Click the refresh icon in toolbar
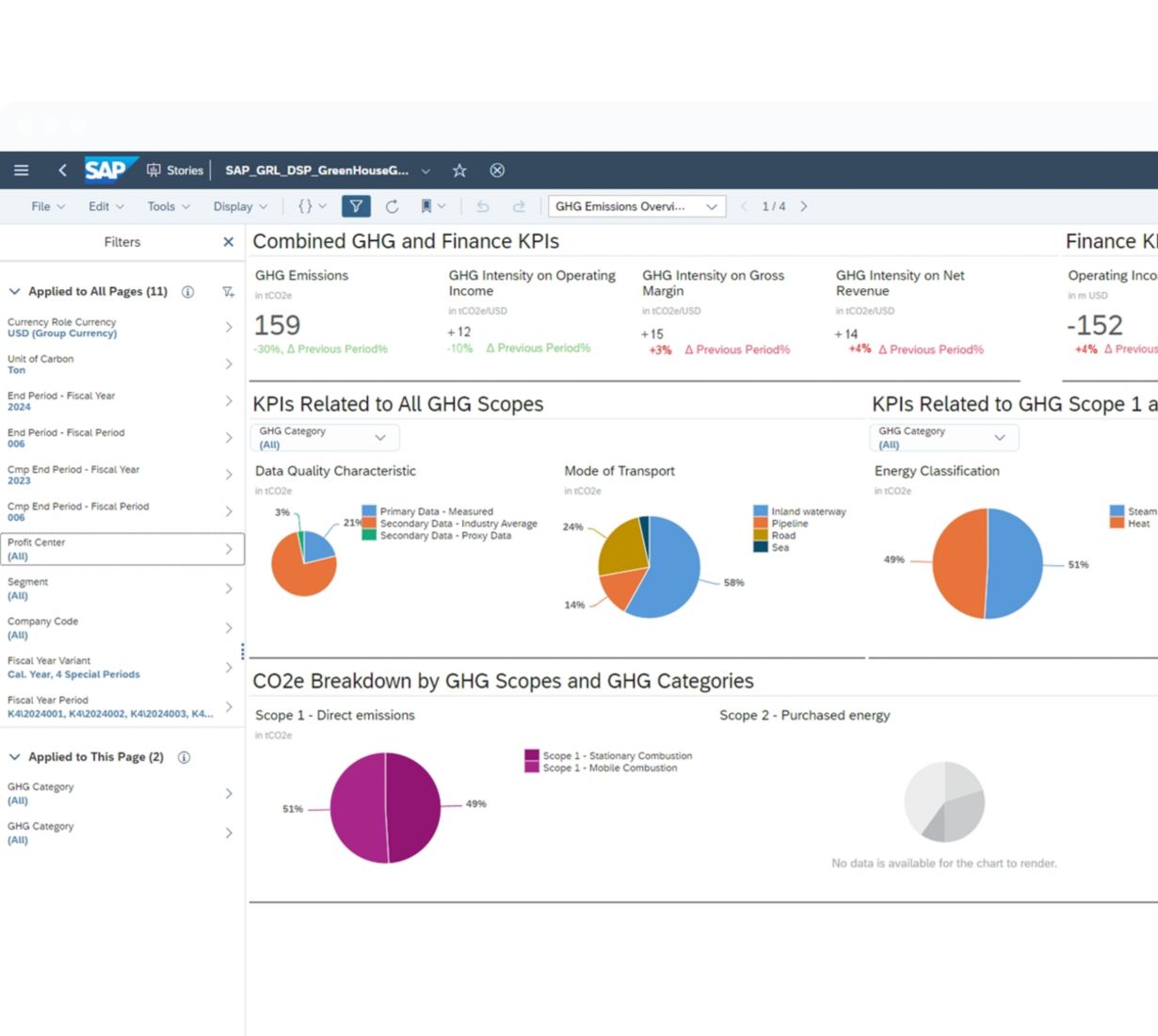Viewport: 1158px width, 1036px height. pos(392,206)
